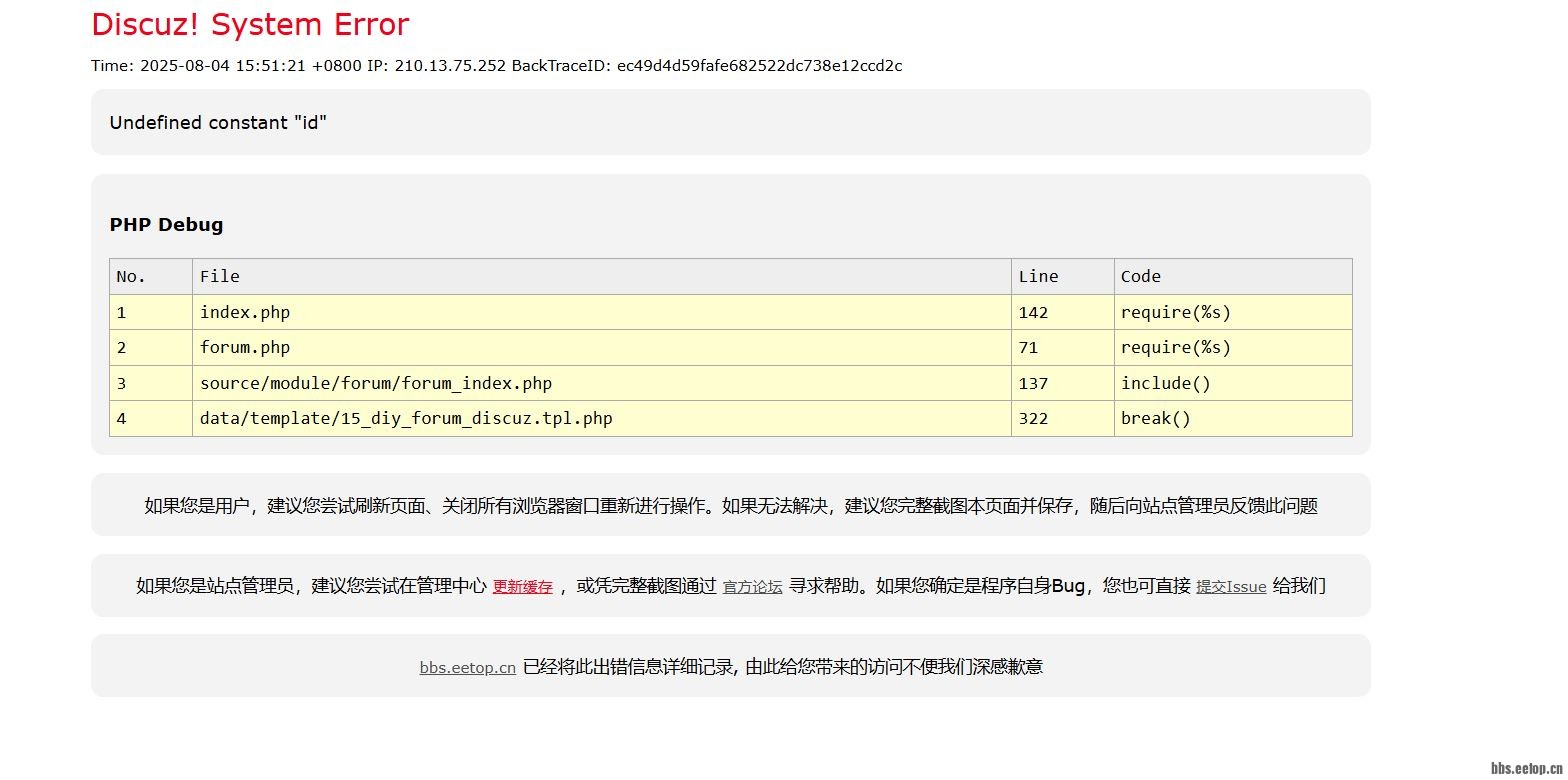Click the user advice paragraph 如果您是用户
The image size is (1568, 780).
731,506
